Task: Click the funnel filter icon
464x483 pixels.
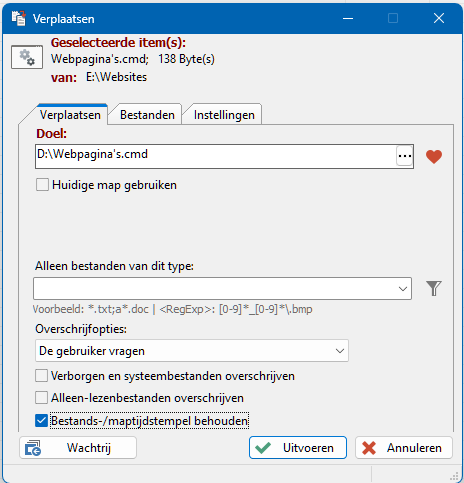Action: (x=434, y=288)
